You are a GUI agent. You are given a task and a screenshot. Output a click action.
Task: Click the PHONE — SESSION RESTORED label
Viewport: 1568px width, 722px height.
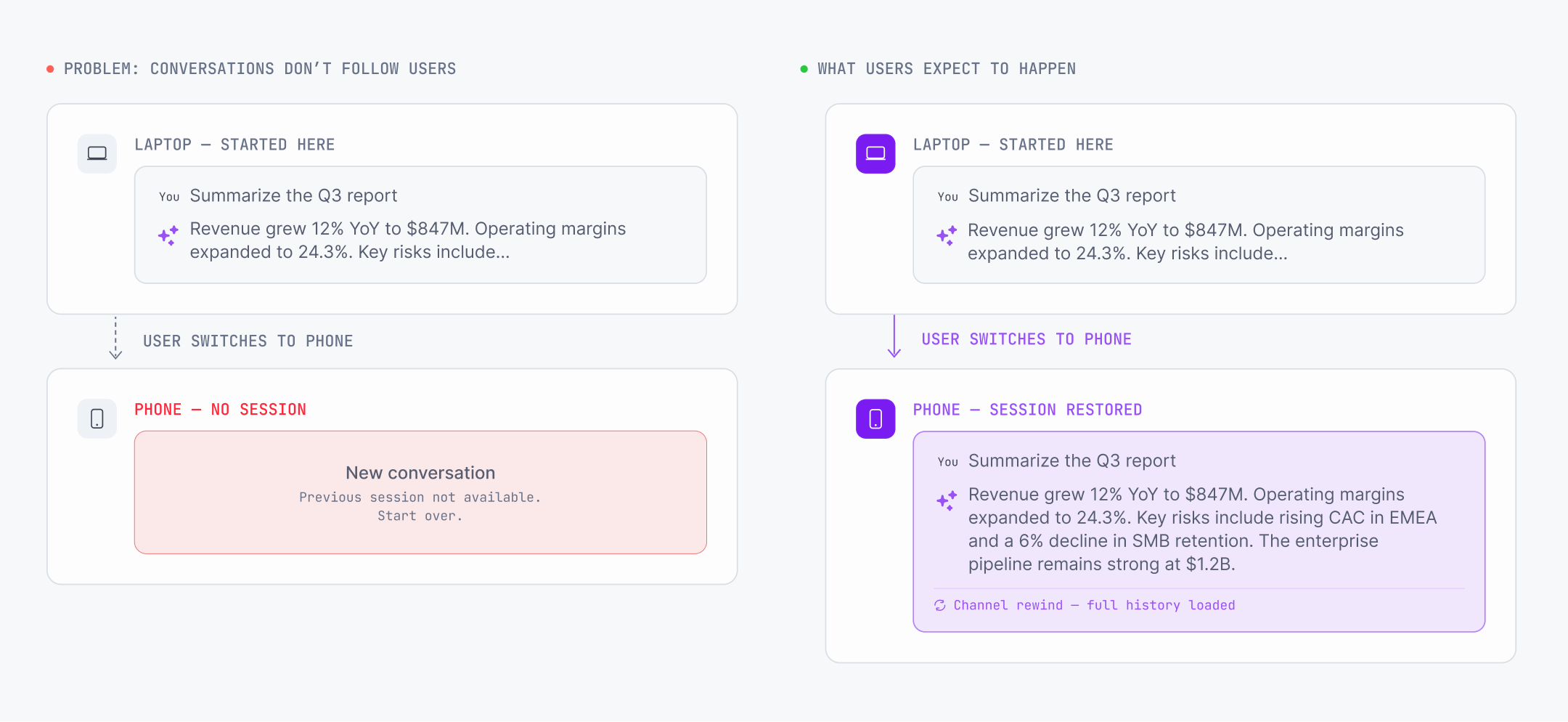[1027, 410]
